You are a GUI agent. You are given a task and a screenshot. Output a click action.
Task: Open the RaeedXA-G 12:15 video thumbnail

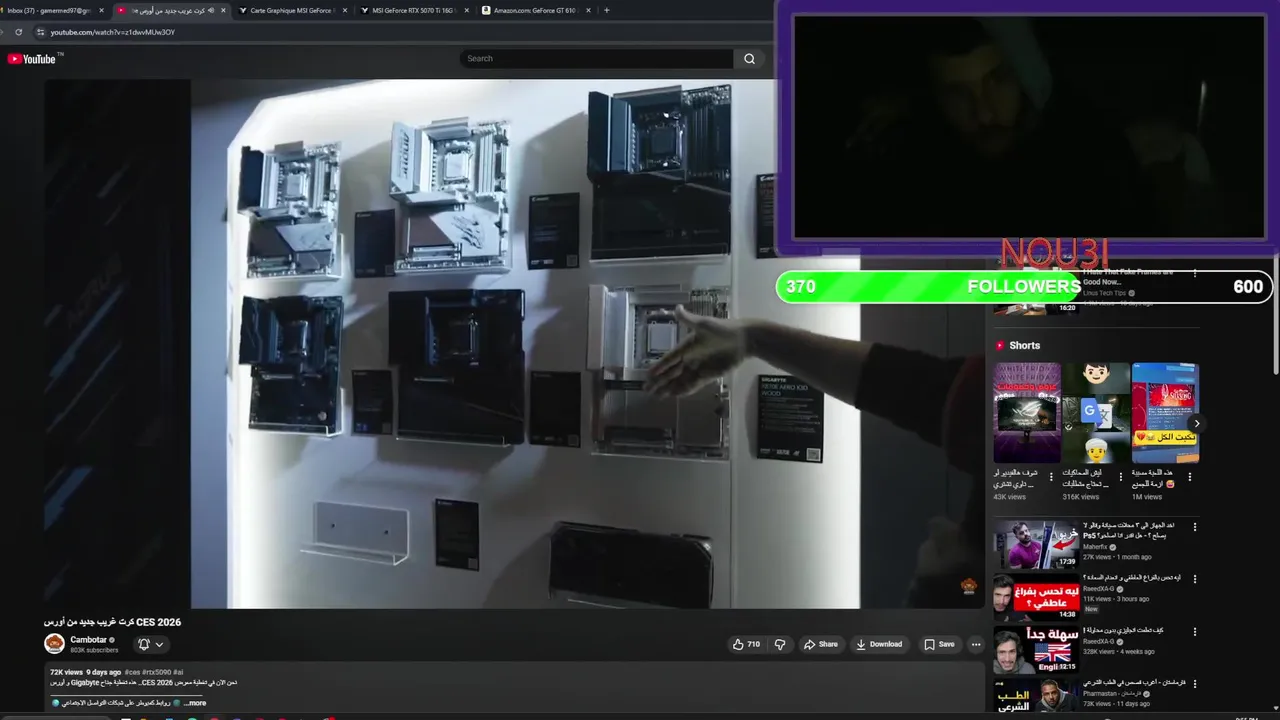(x=1035, y=649)
